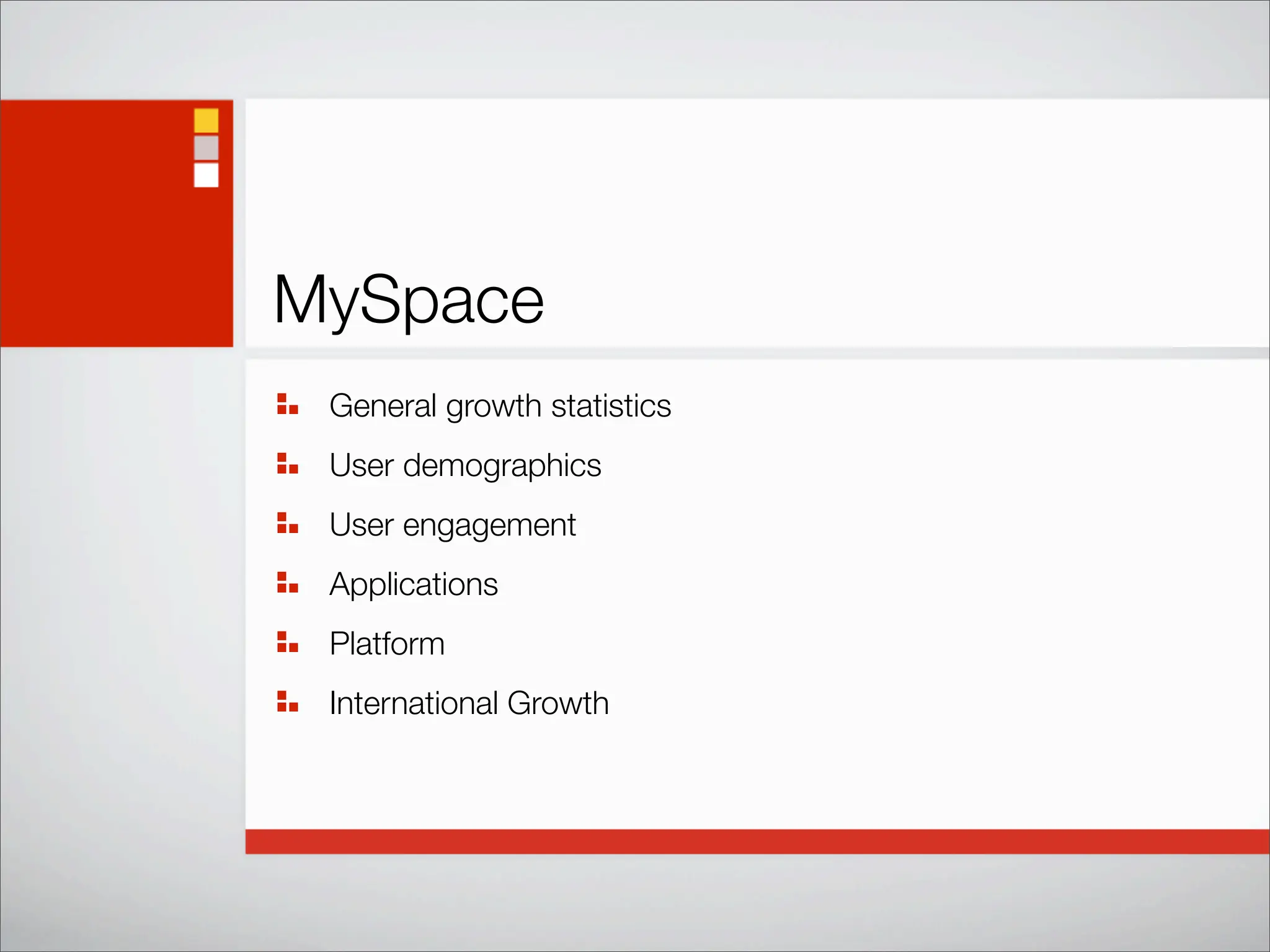Screen dimensions: 1270x952
Task: Click the empty white area below bullets
Action: point(744,775)
